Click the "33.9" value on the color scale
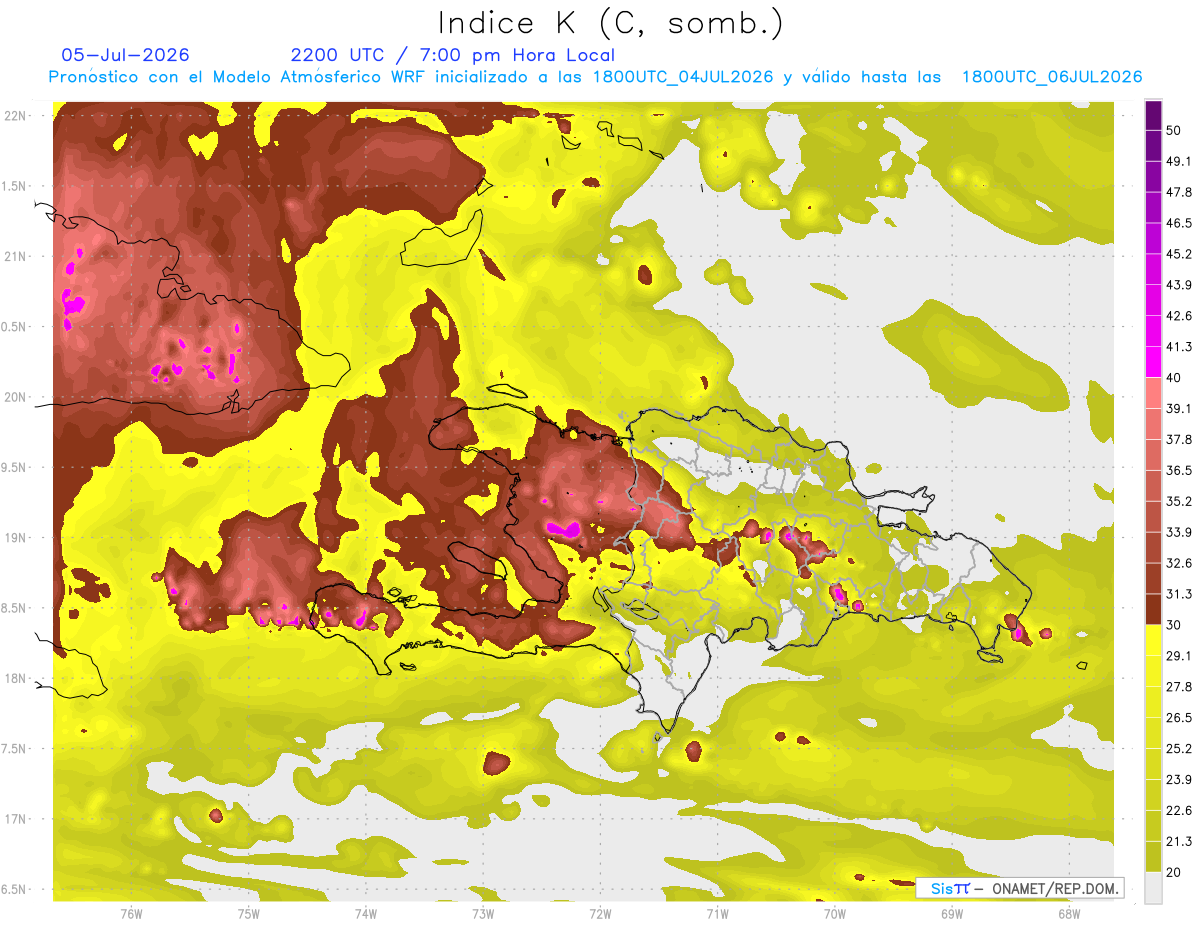This screenshot has height=927, width=1200. point(1179,532)
